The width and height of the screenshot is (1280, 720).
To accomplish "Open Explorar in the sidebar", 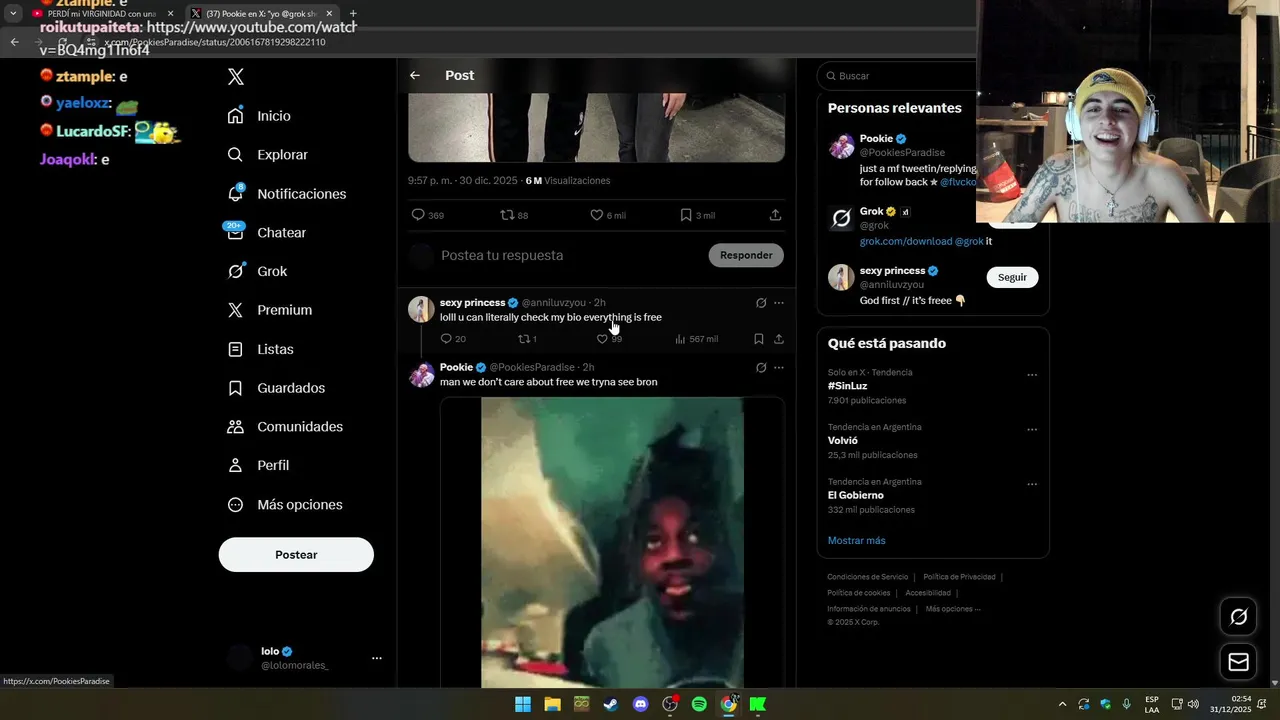I will pos(267,155).
